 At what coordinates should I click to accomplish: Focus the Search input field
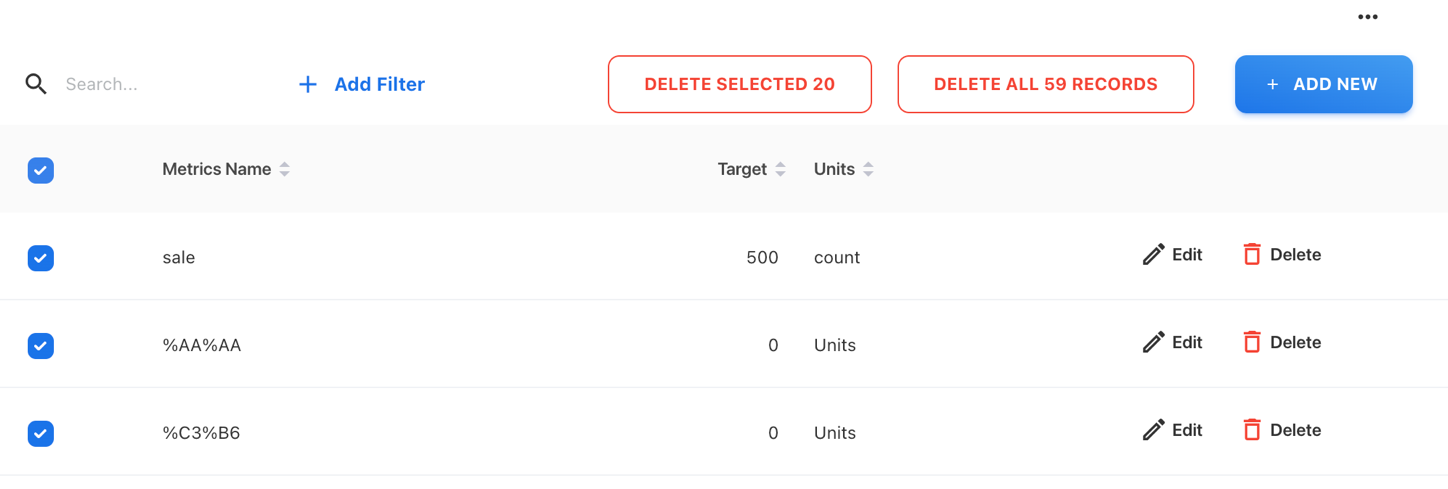click(150, 84)
